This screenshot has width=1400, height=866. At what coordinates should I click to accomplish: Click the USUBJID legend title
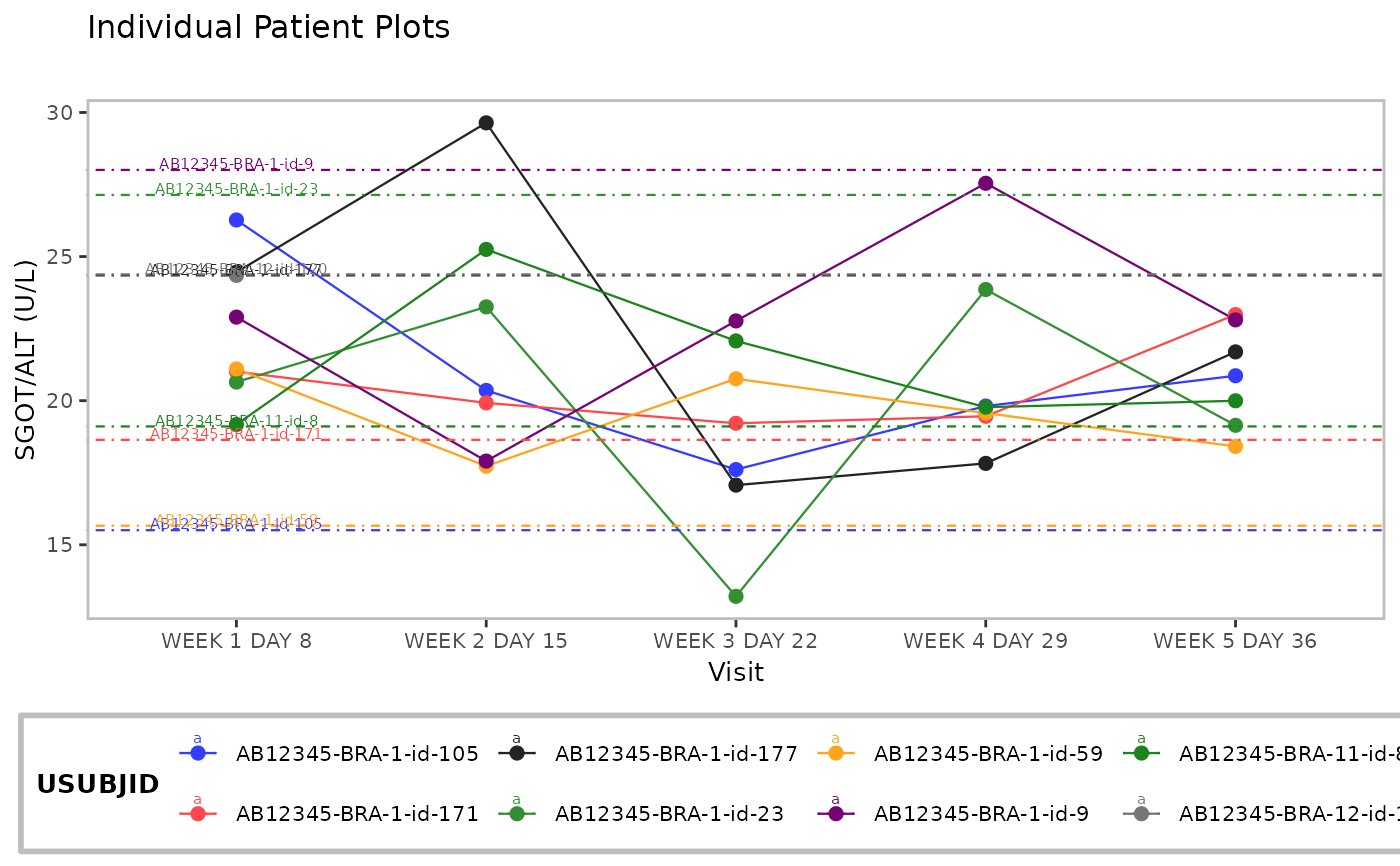pos(98,785)
